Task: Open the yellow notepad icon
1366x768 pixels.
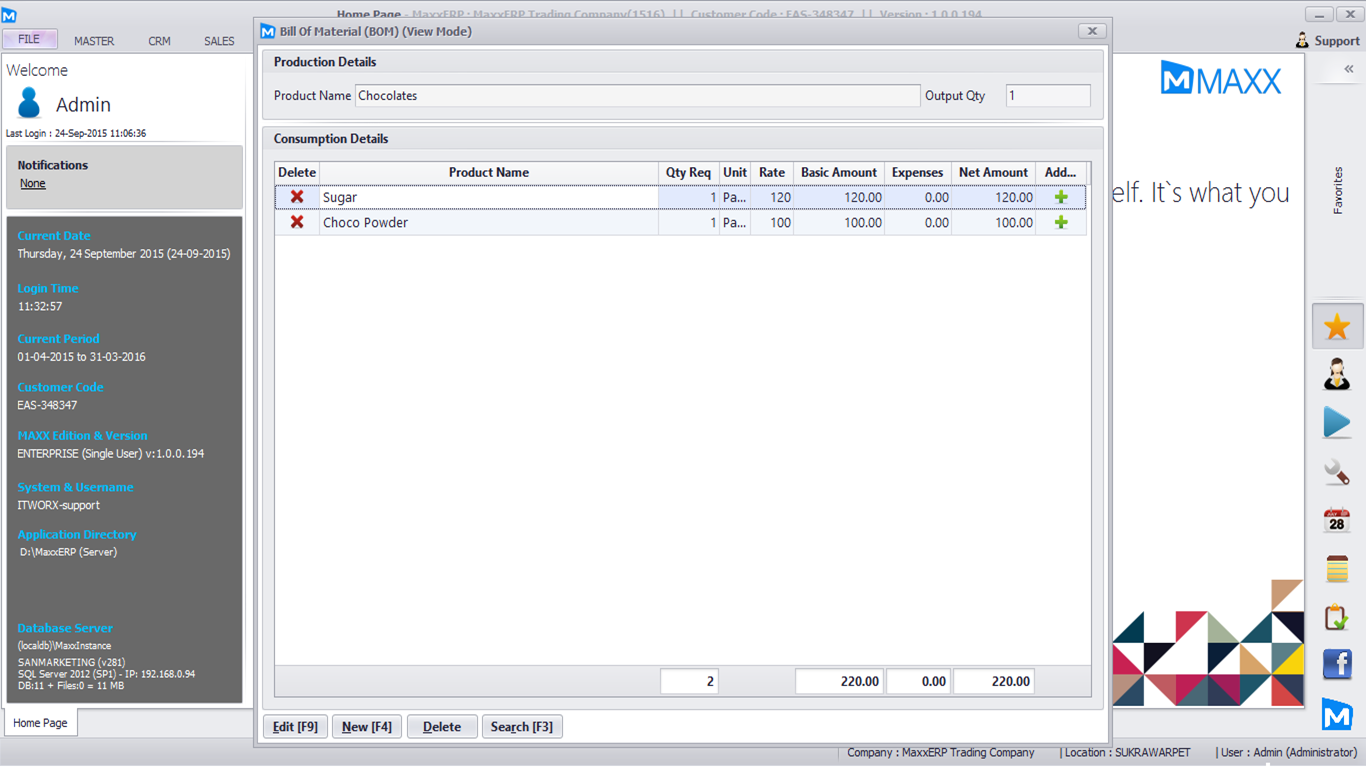Action: point(1337,569)
